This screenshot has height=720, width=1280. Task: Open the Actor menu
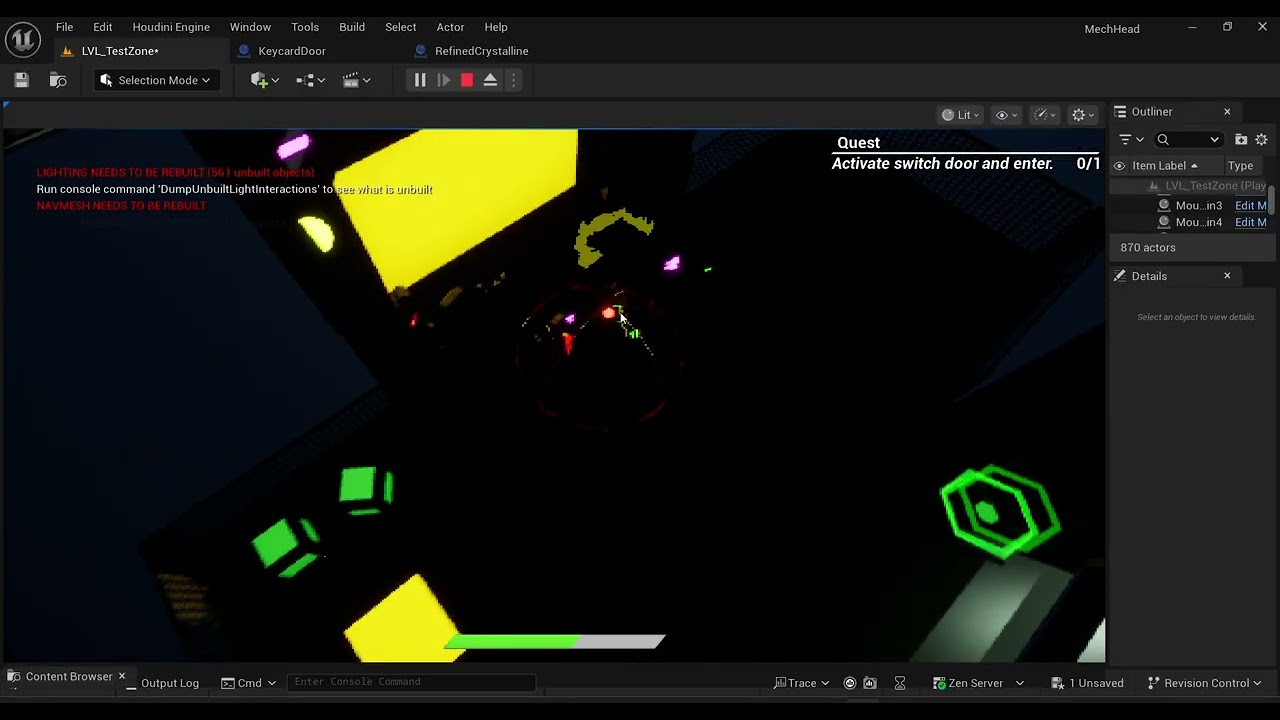point(450,27)
